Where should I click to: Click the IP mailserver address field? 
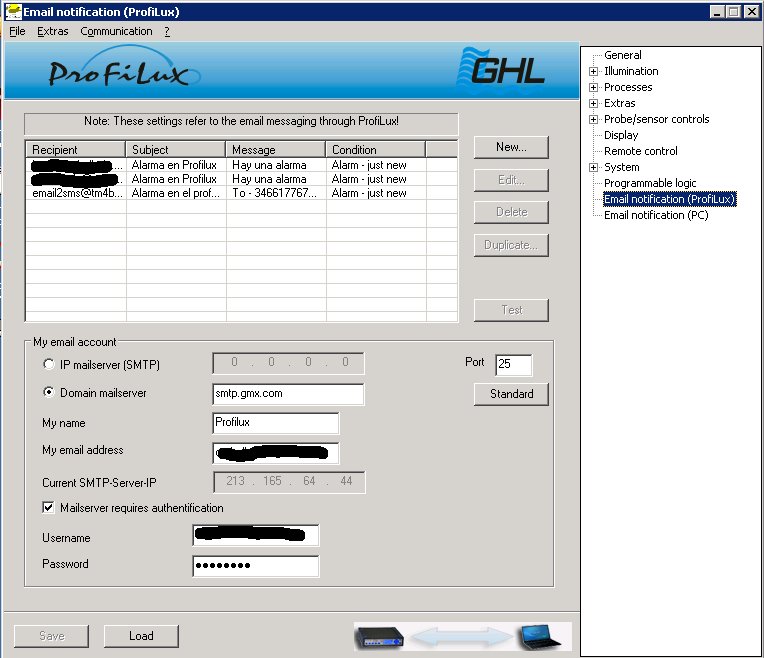[x=288, y=363]
